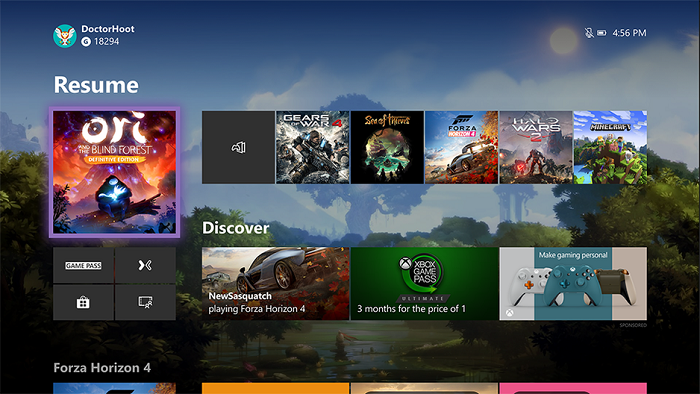Open the Forza Horizon 4 section heading

[x=102, y=368]
